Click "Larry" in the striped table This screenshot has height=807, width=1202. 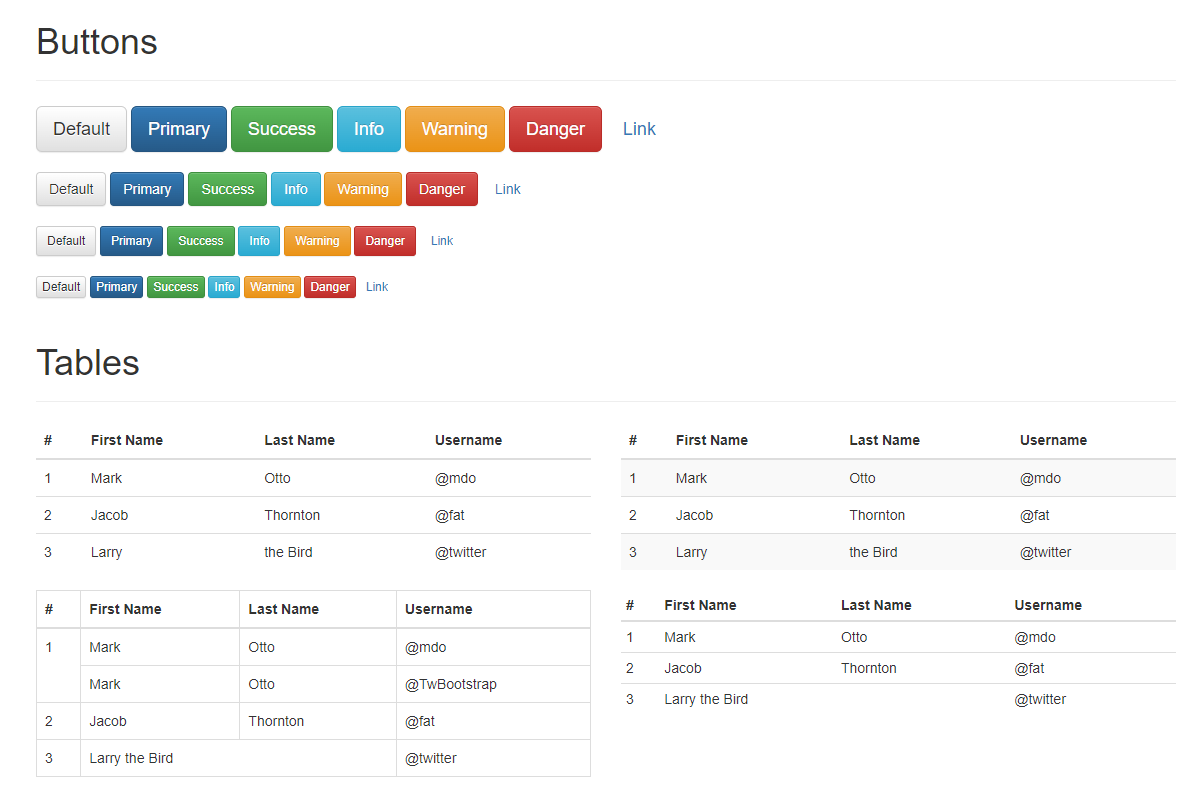point(692,552)
